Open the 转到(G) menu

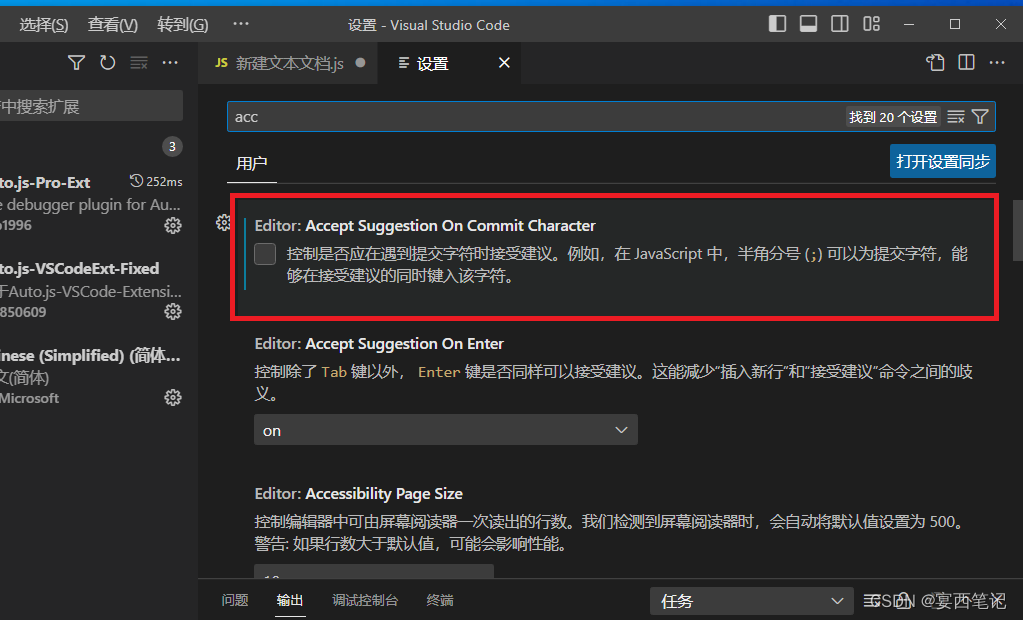pyautogui.click(x=183, y=25)
